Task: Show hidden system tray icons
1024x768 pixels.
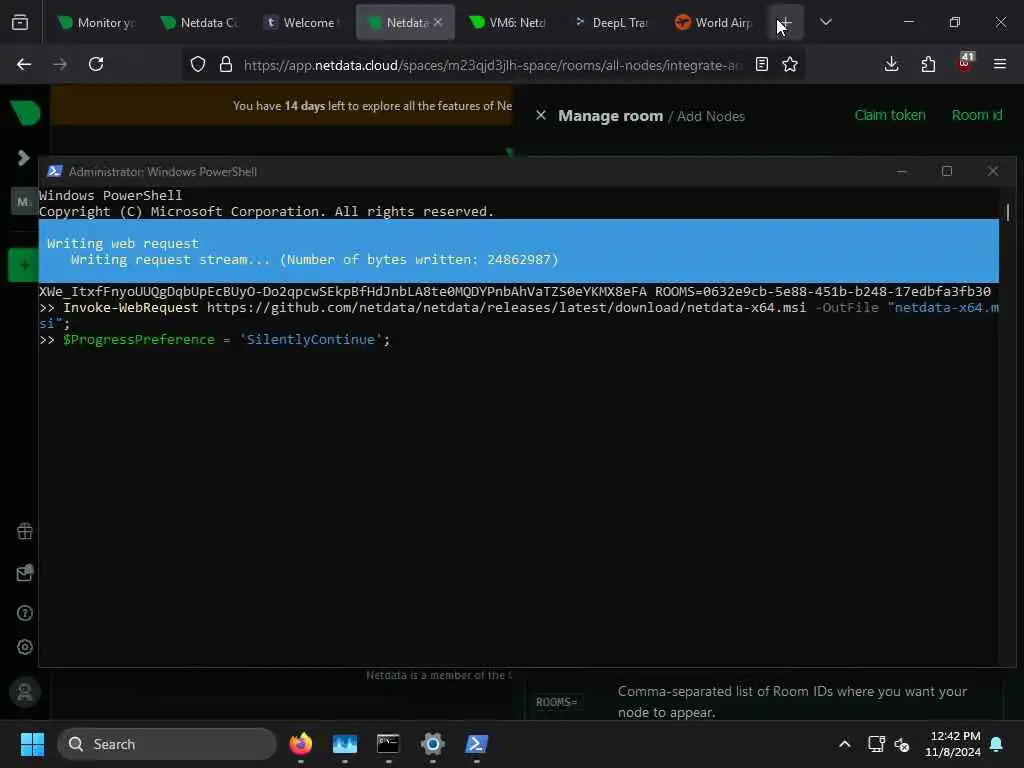Action: (x=844, y=744)
